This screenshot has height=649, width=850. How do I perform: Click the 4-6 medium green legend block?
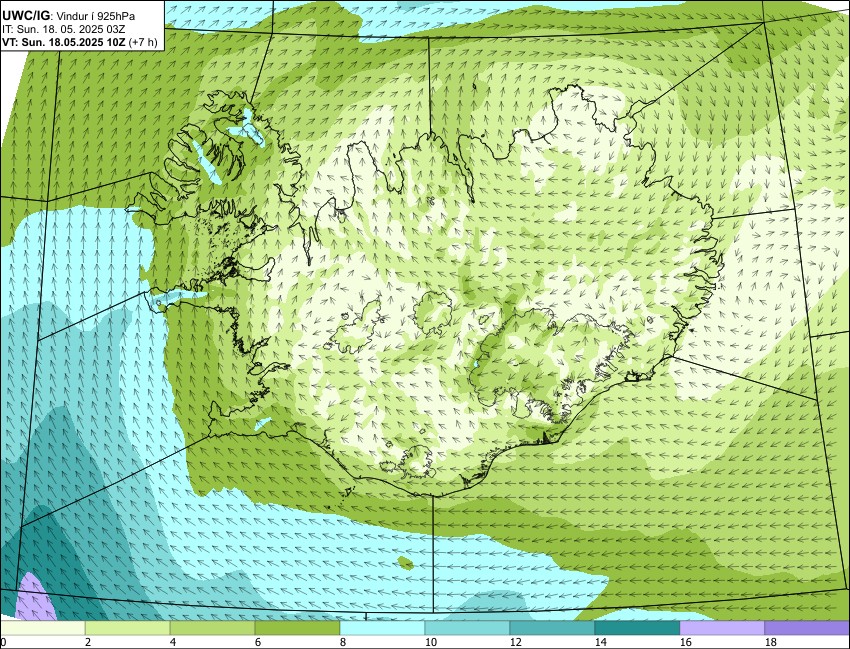pyautogui.click(x=212, y=628)
